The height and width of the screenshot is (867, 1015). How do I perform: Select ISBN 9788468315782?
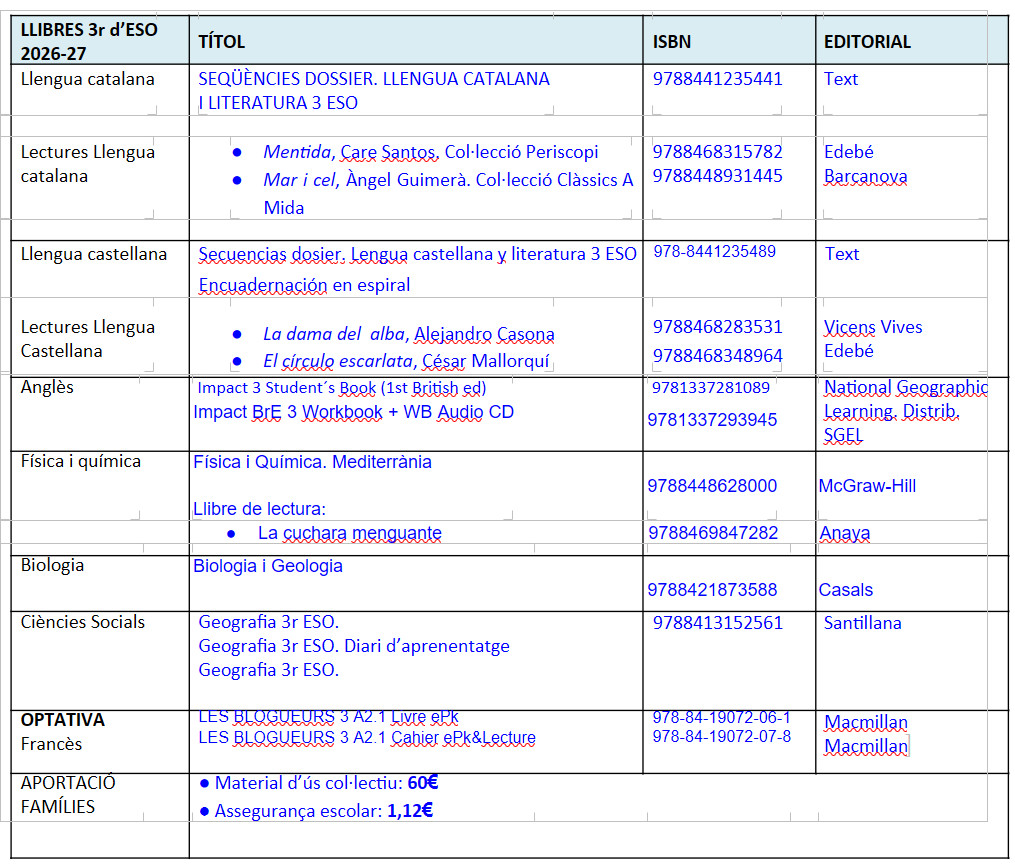tap(717, 152)
